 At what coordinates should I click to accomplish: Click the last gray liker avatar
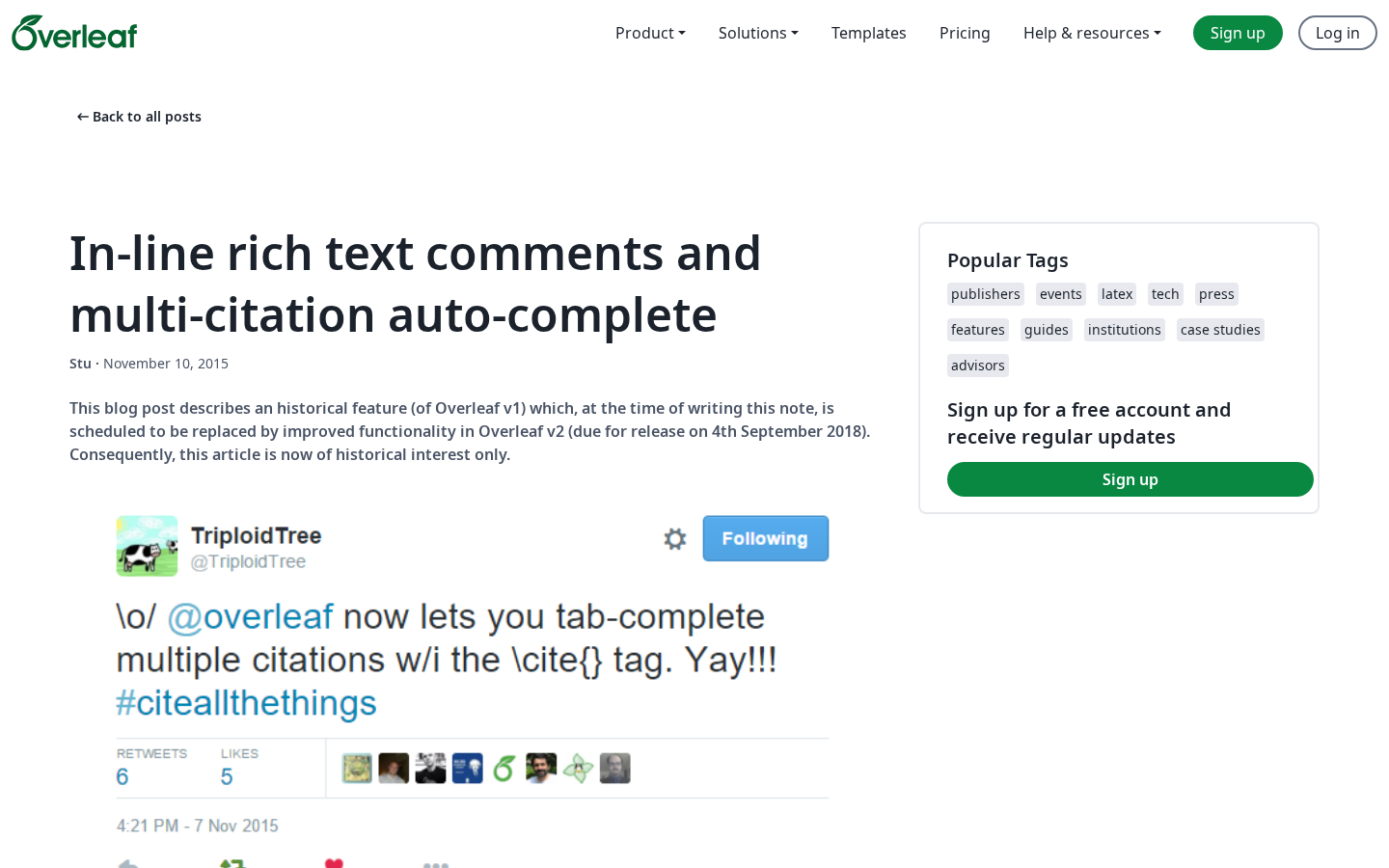(x=614, y=769)
